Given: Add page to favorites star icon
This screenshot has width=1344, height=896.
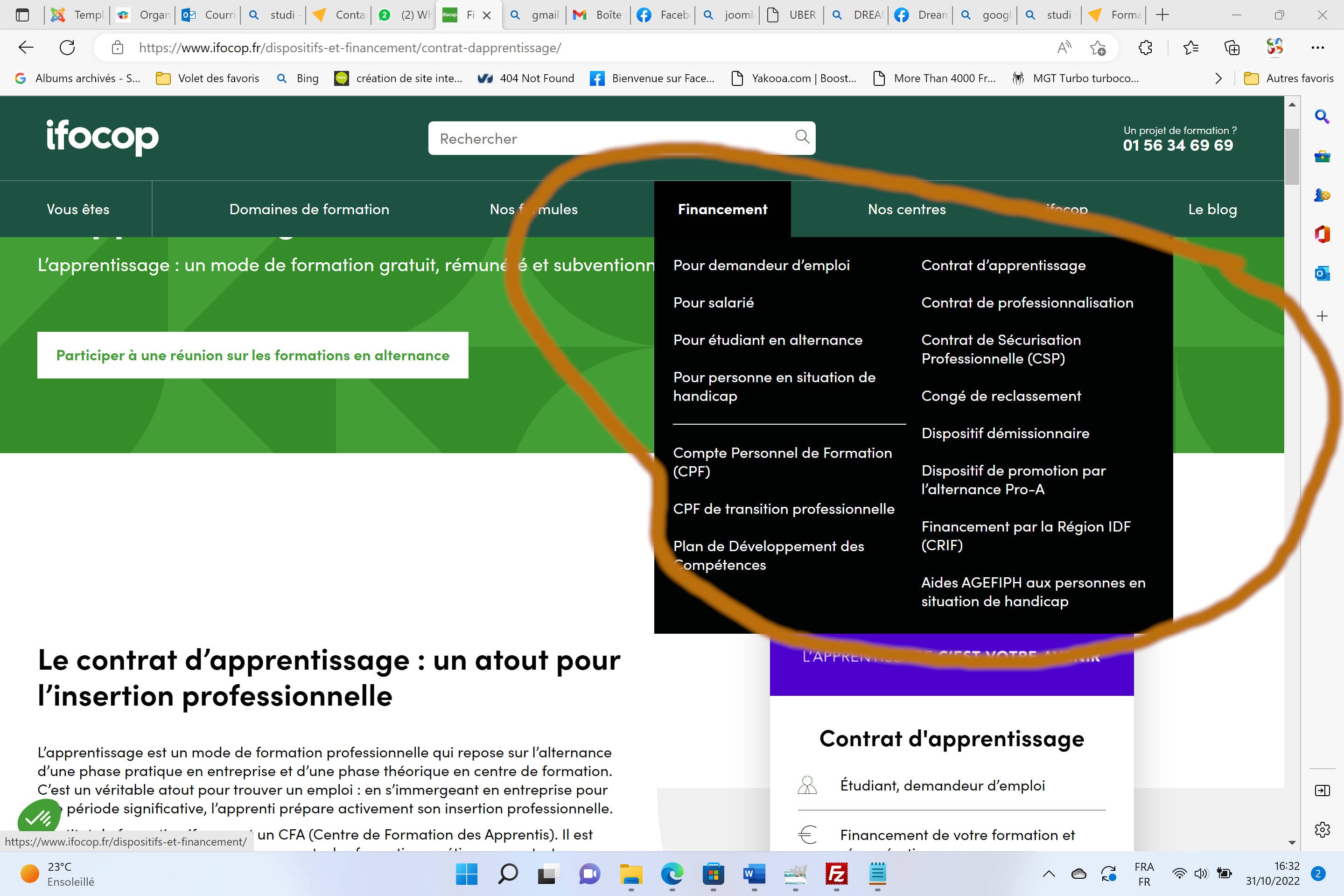Looking at the screenshot, I should [x=1097, y=48].
